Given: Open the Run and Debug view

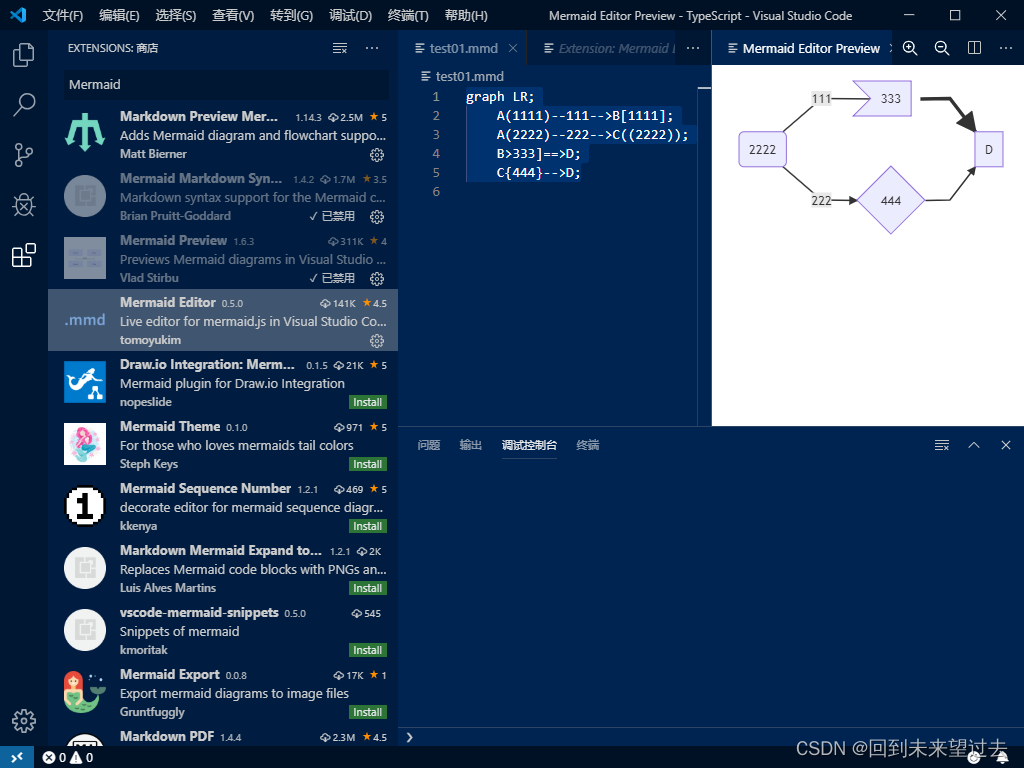Looking at the screenshot, I should 23,205.
